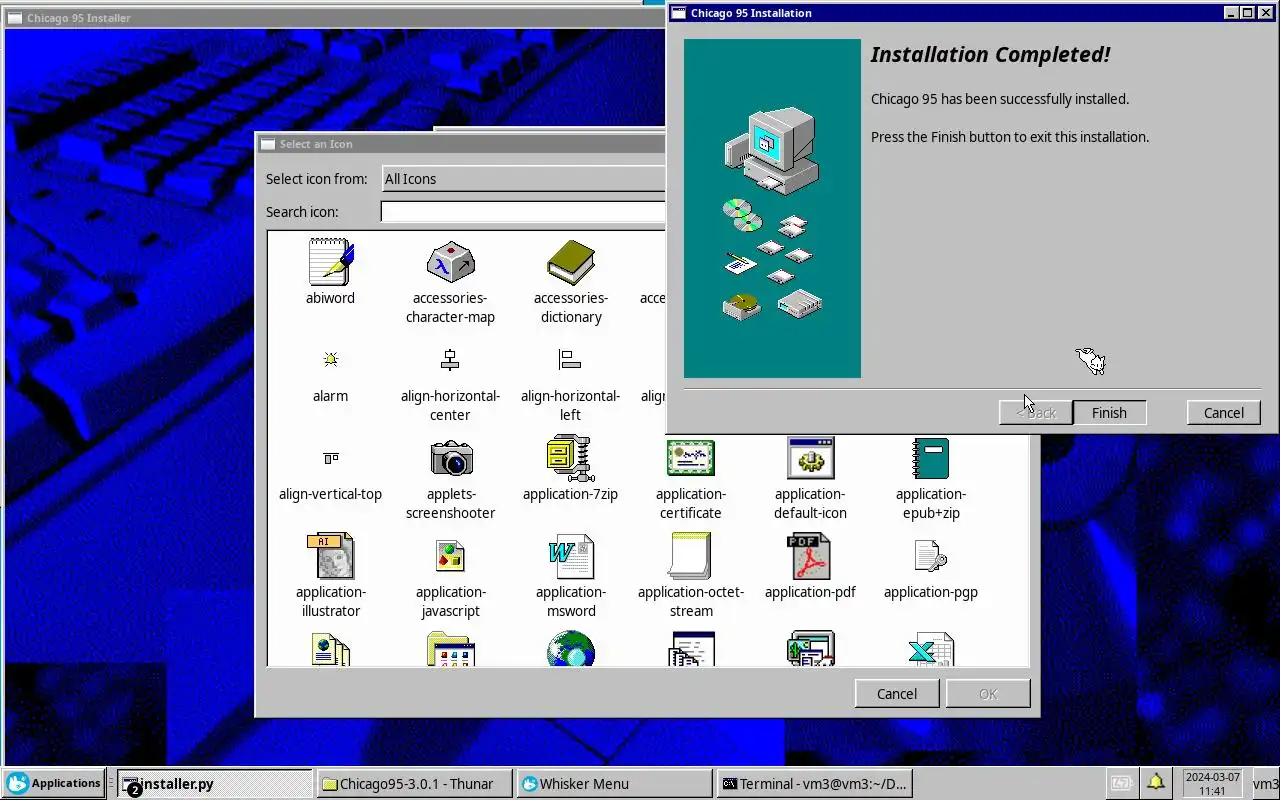Select the application-certificate icon
1280x800 pixels.
[x=690, y=458]
